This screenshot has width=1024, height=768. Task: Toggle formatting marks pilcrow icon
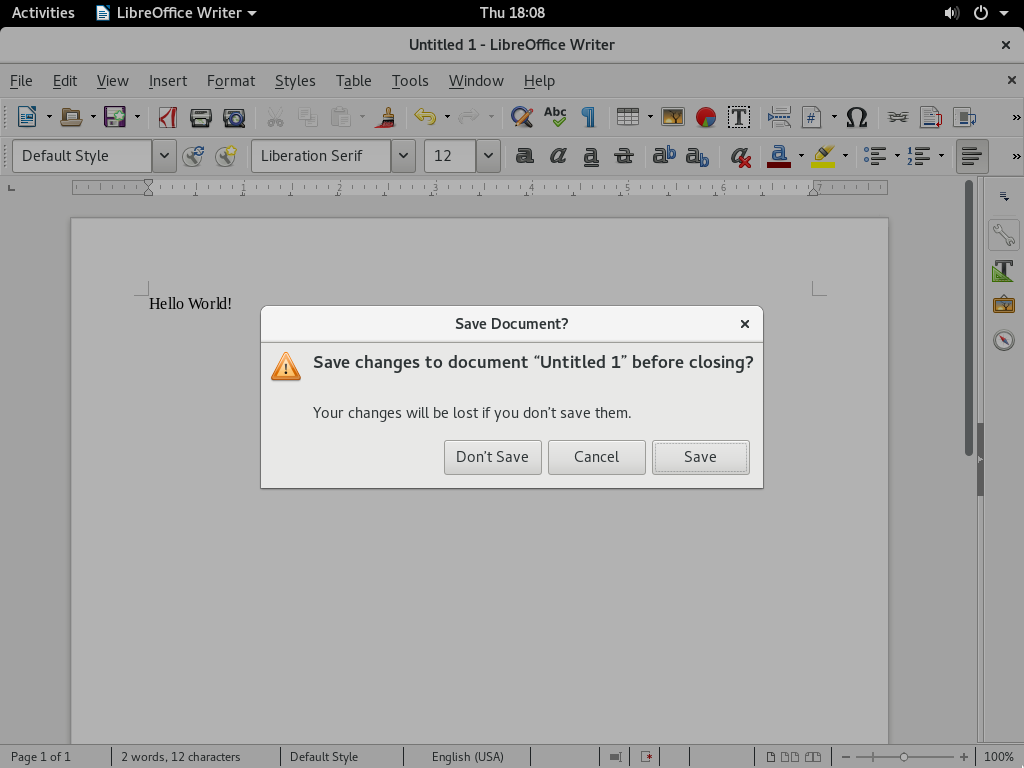[x=588, y=117]
